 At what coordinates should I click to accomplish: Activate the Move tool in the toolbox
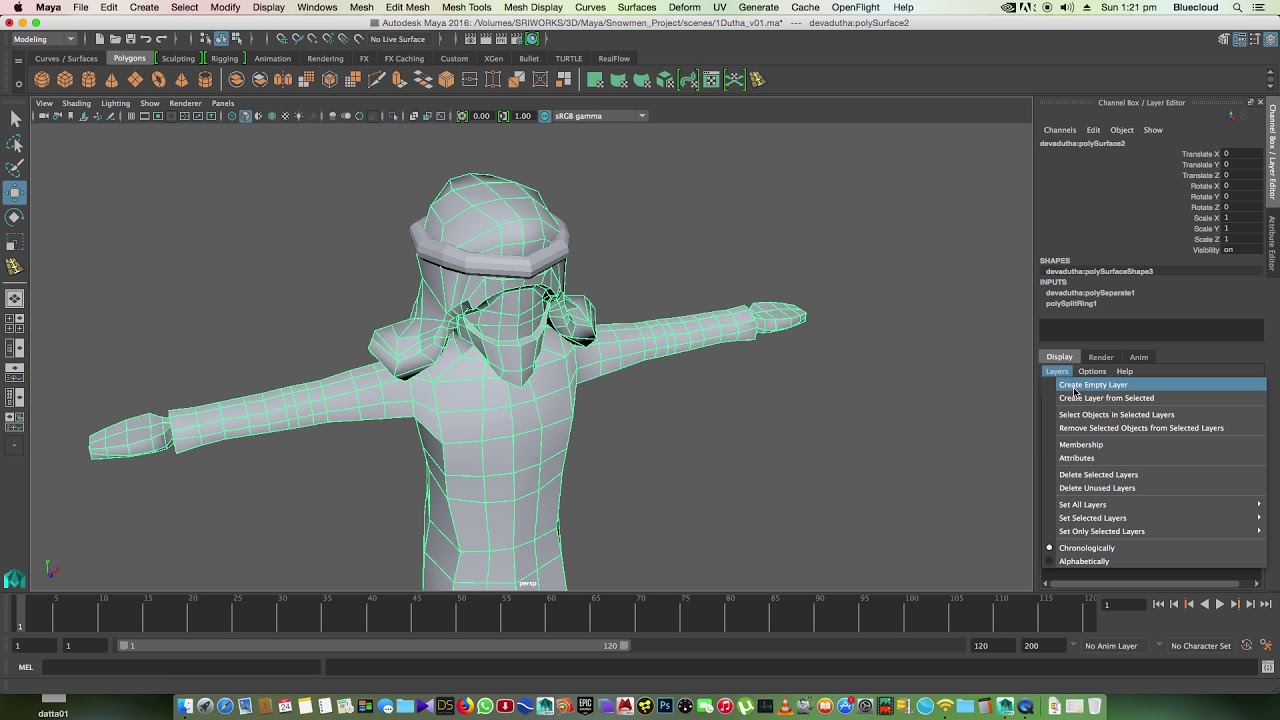point(15,192)
